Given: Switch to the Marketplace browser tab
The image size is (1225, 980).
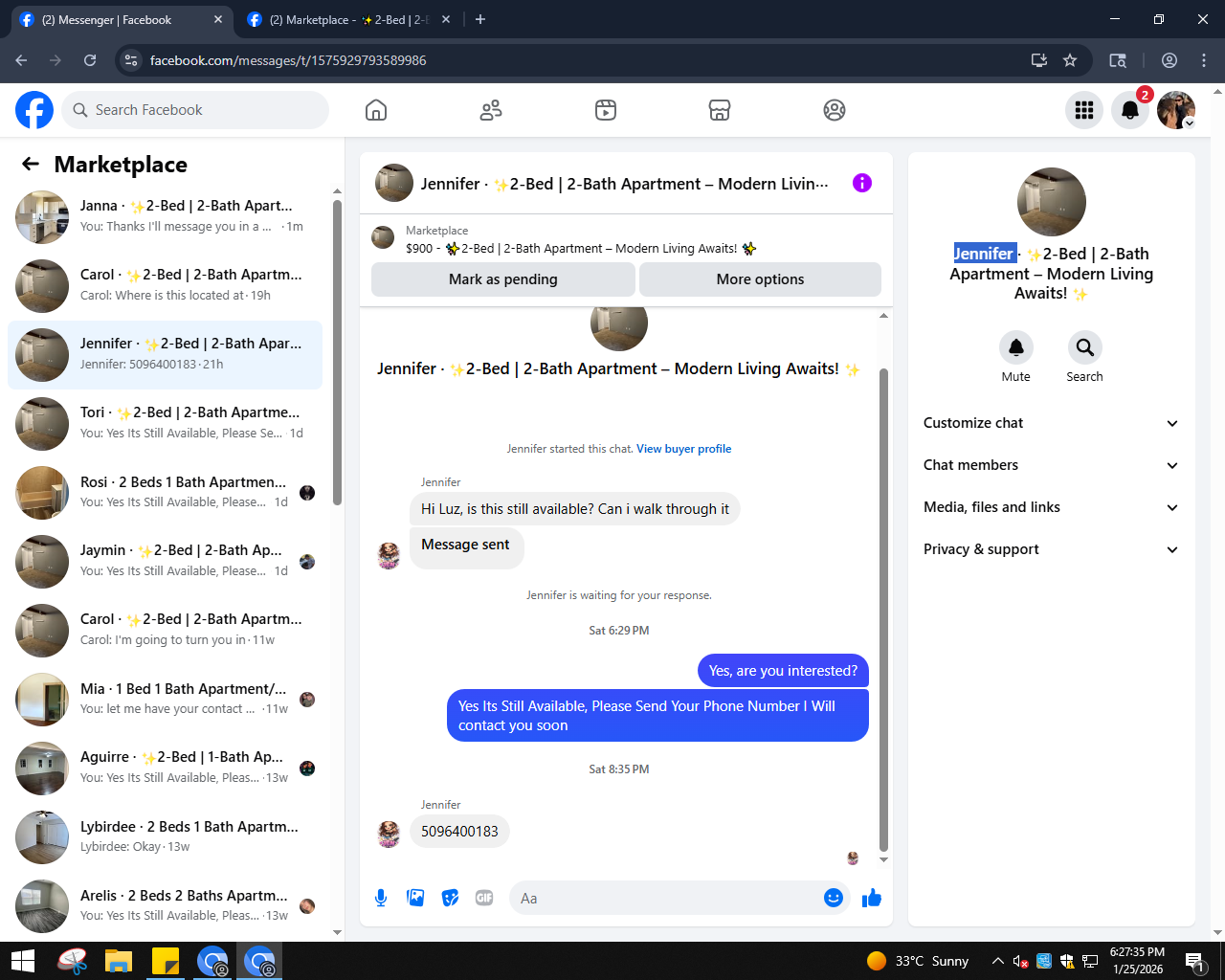Looking at the screenshot, I should click(x=348, y=19).
